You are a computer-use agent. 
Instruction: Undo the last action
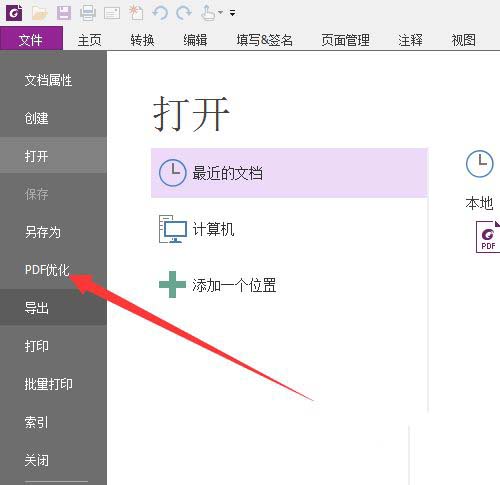160,13
